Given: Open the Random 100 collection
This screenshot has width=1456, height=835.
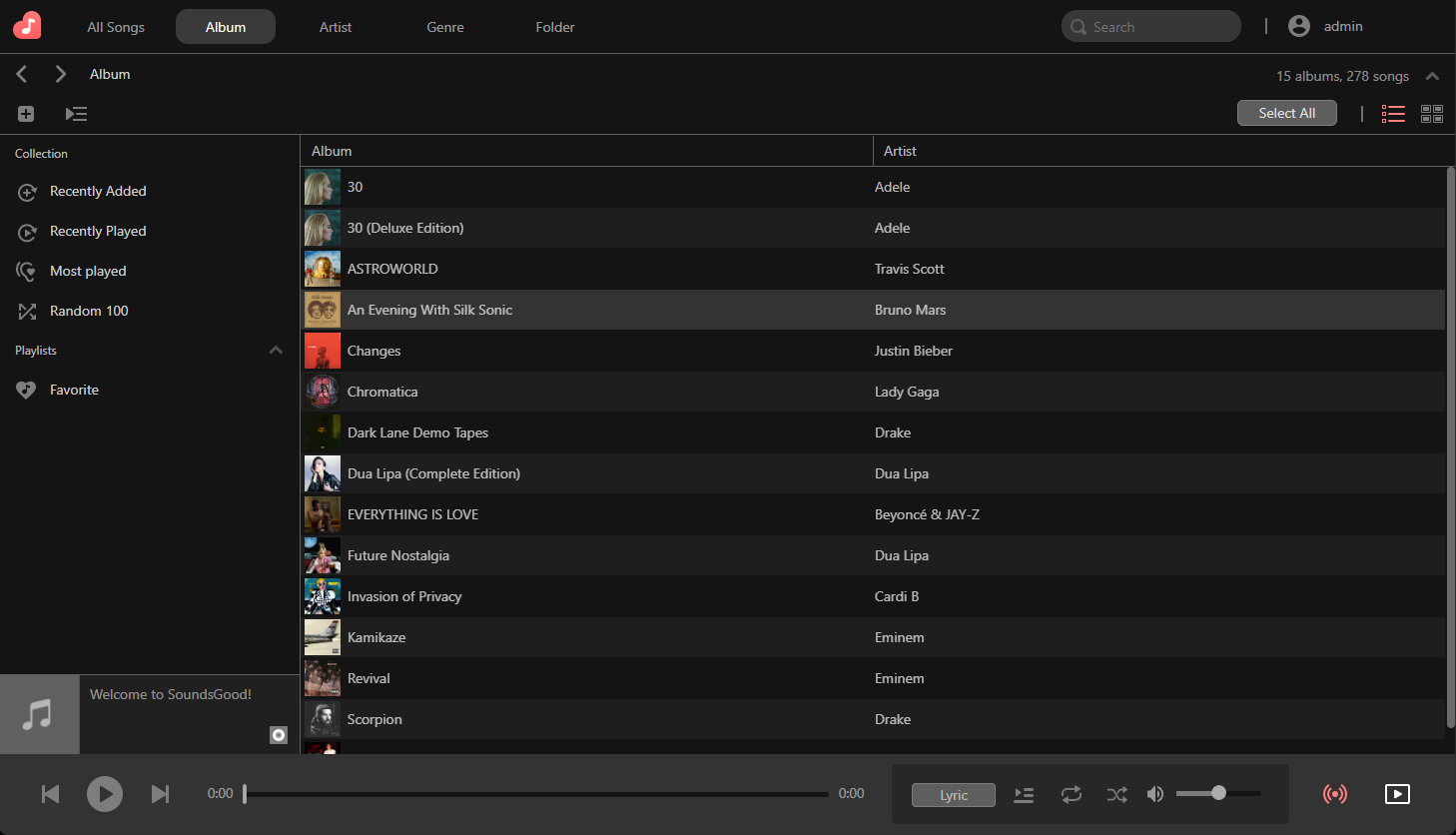Looking at the screenshot, I should (x=89, y=311).
